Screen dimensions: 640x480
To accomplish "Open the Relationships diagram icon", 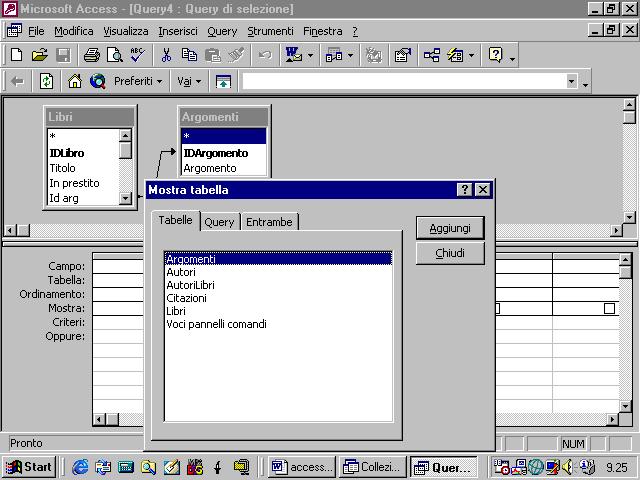I will (432, 55).
